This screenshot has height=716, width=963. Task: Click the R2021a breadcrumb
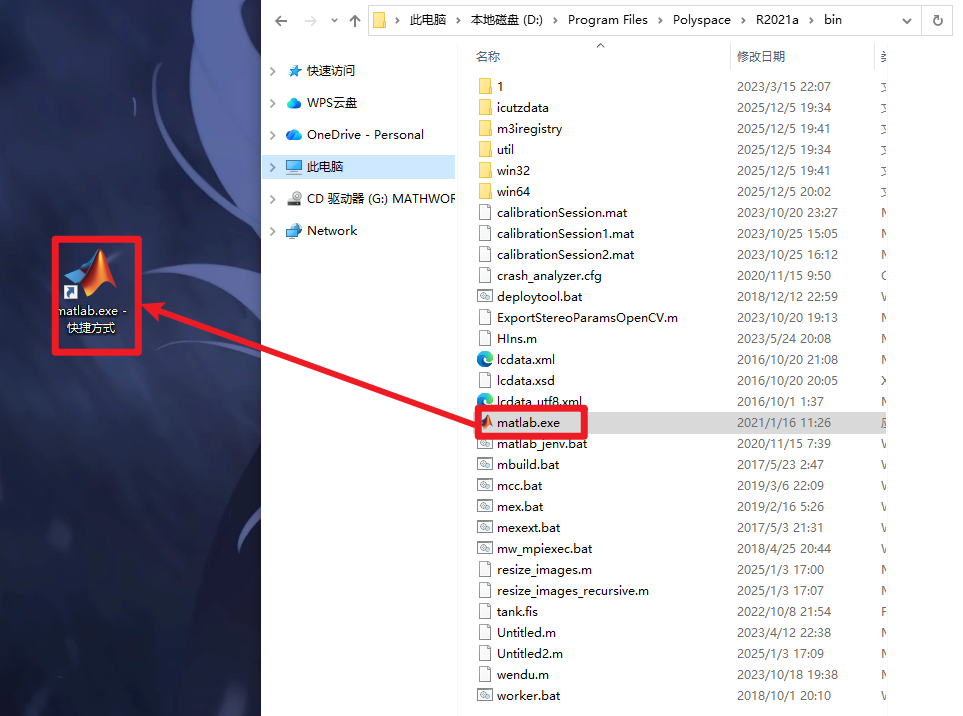[x=777, y=20]
